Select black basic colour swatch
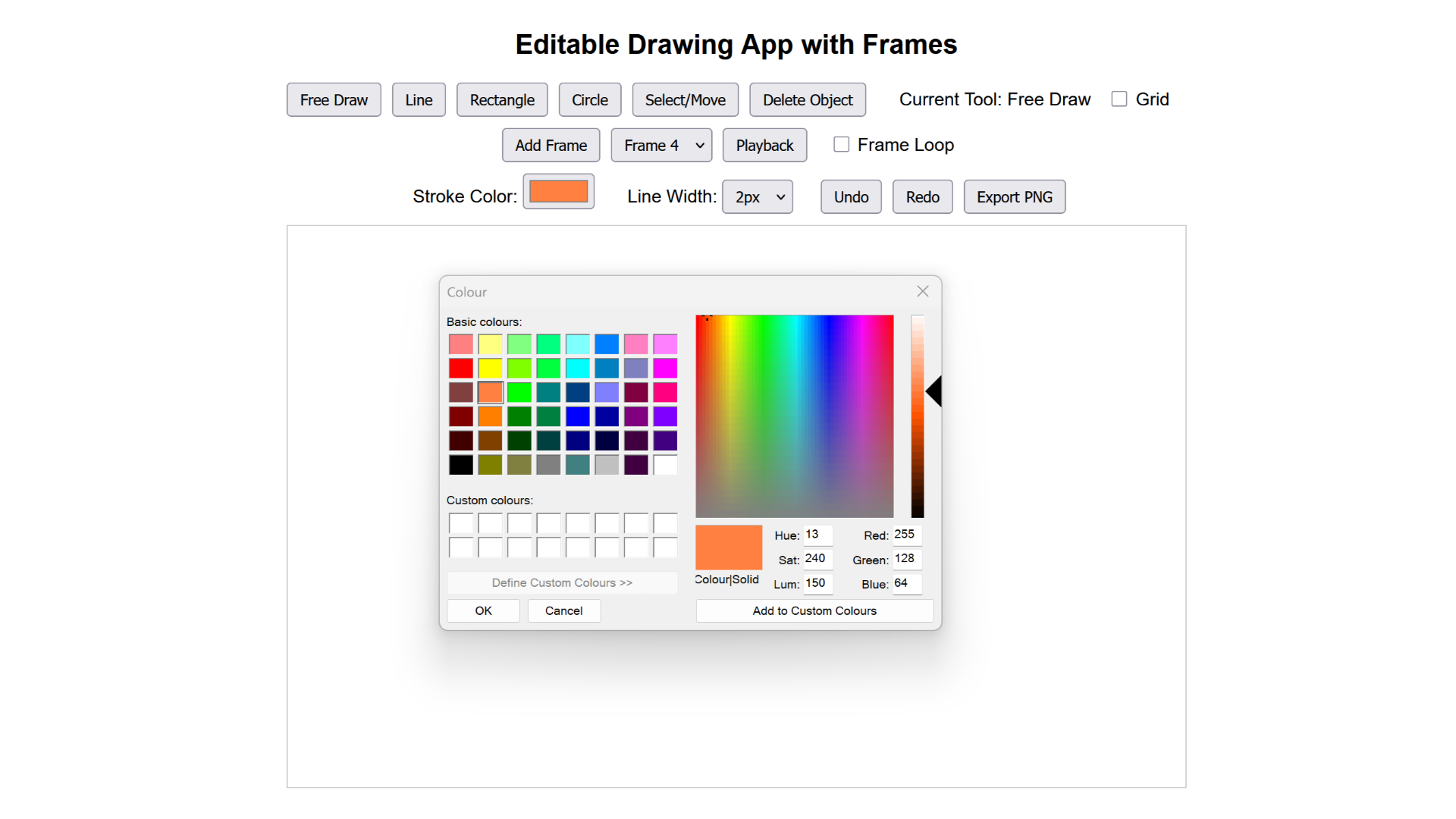1456x819 pixels. (461, 465)
